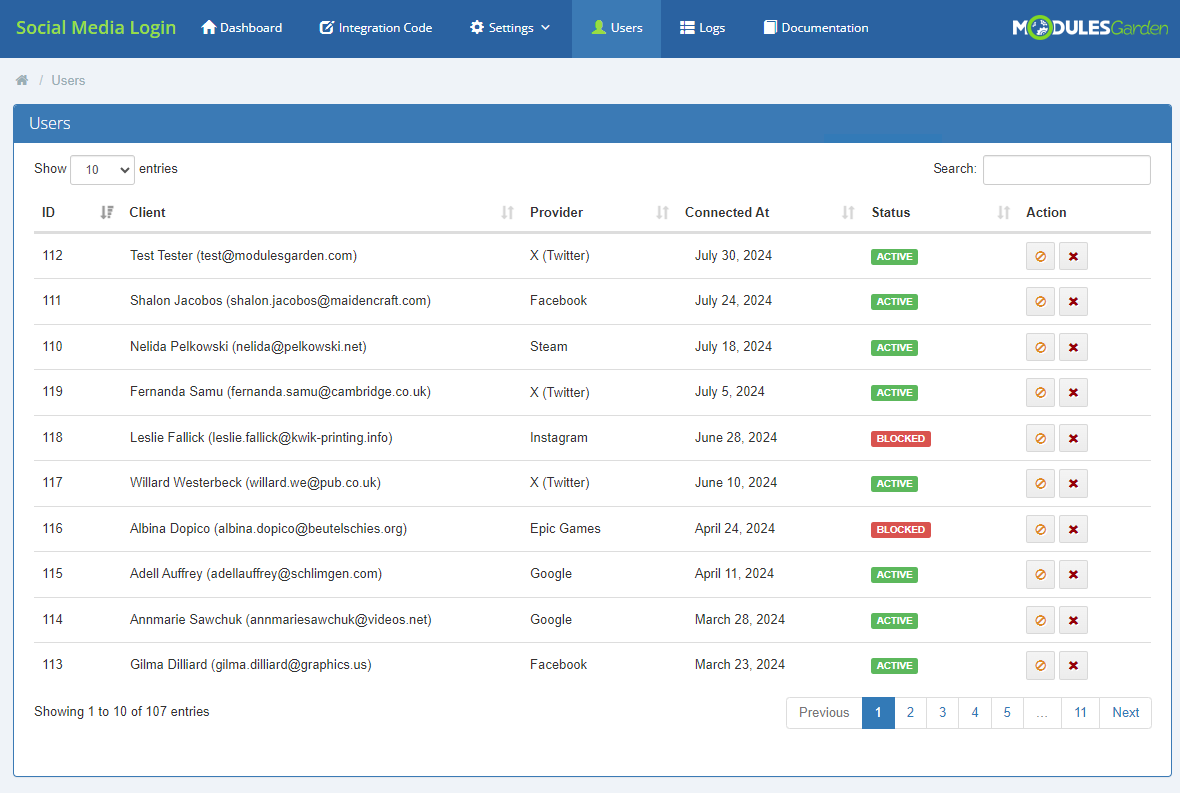Delete Test Tester's entry with the red X
1180x793 pixels.
click(x=1073, y=257)
